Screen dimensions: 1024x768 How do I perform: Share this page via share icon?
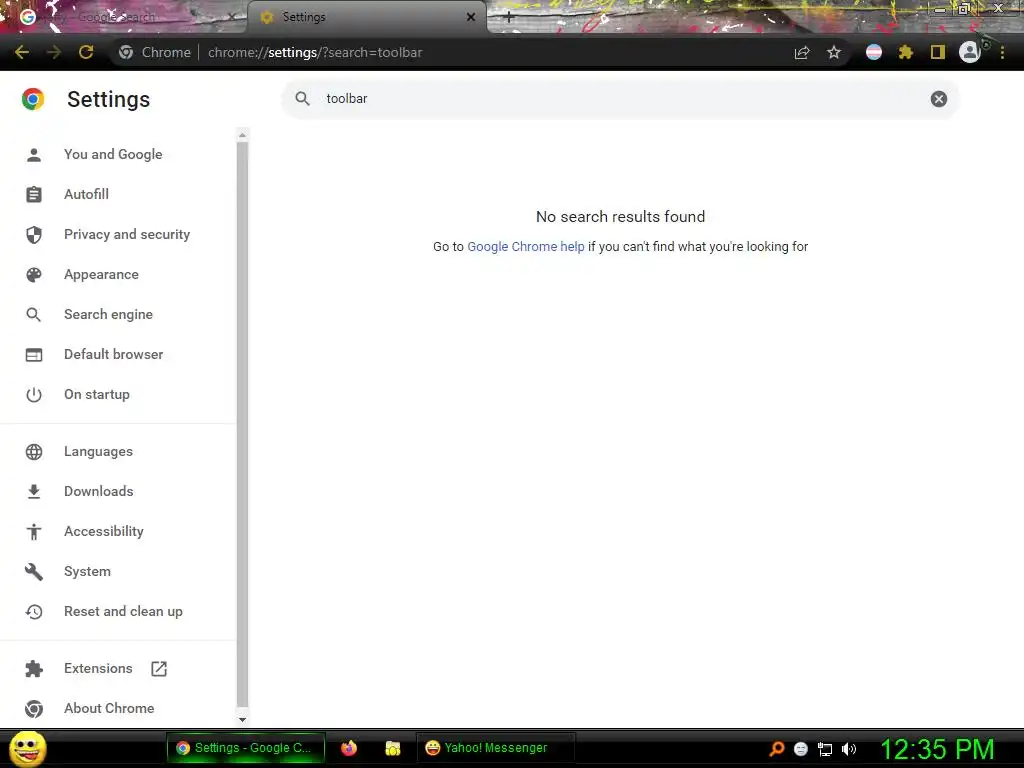pyautogui.click(x=802, y=52)
